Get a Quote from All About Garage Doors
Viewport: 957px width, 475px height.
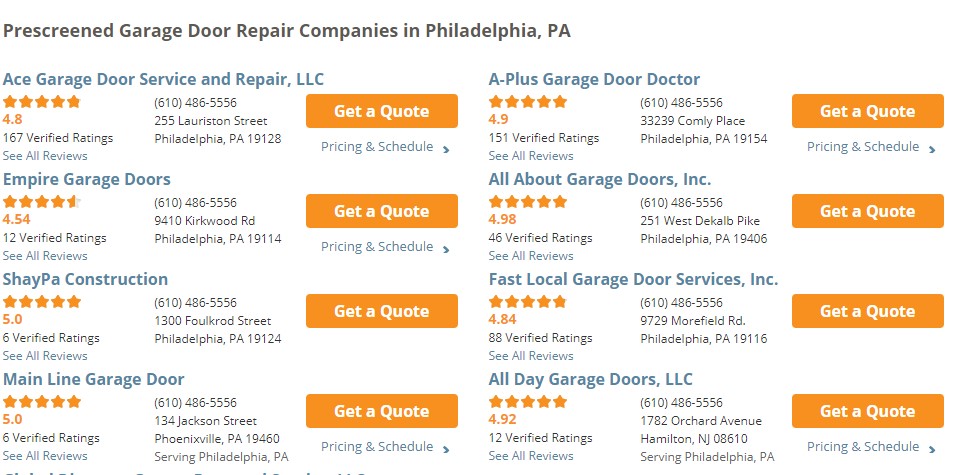[x=868, y=211]
